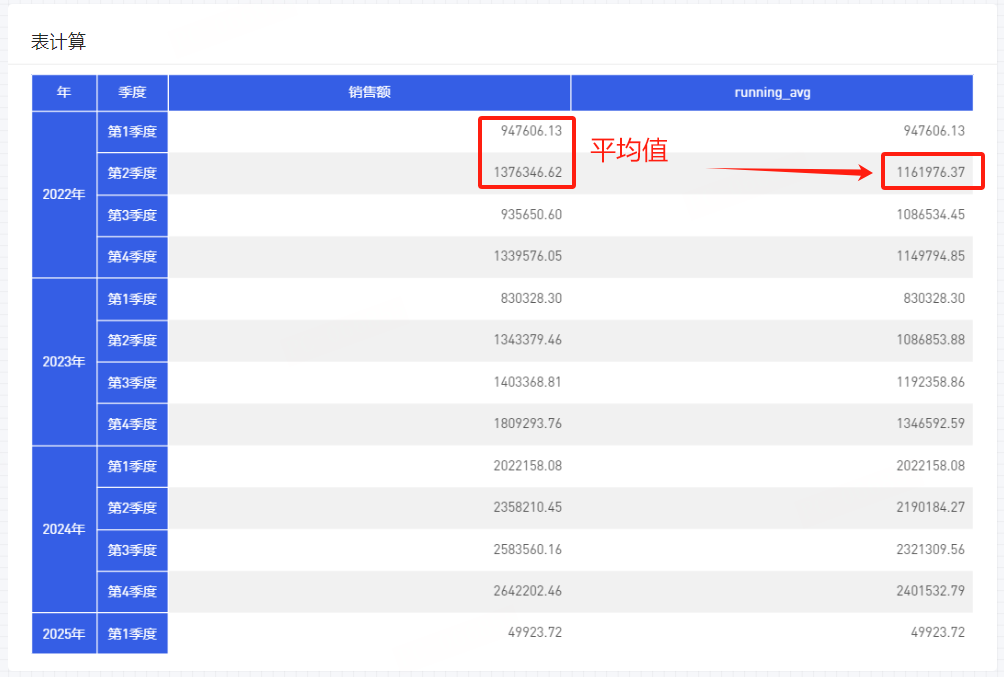The height and width of the screenshot is (677, 1004).
Task: Click the 2022年 row group cell
Action: 64,194
